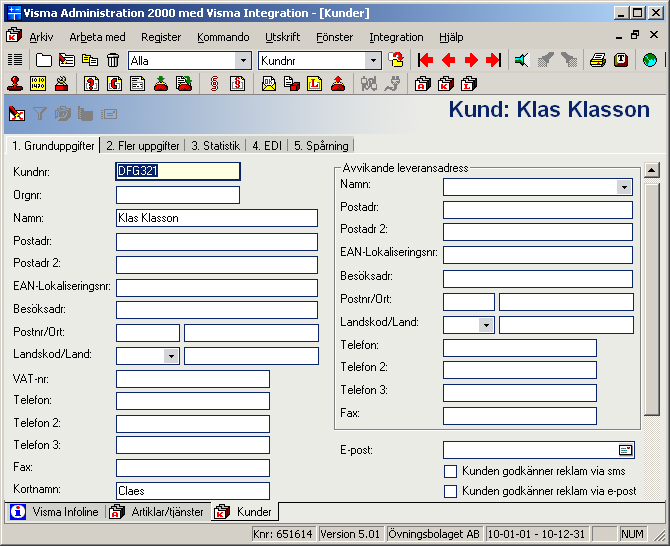Enable Kunden godkänner reklam via sms

click(450, 471)
